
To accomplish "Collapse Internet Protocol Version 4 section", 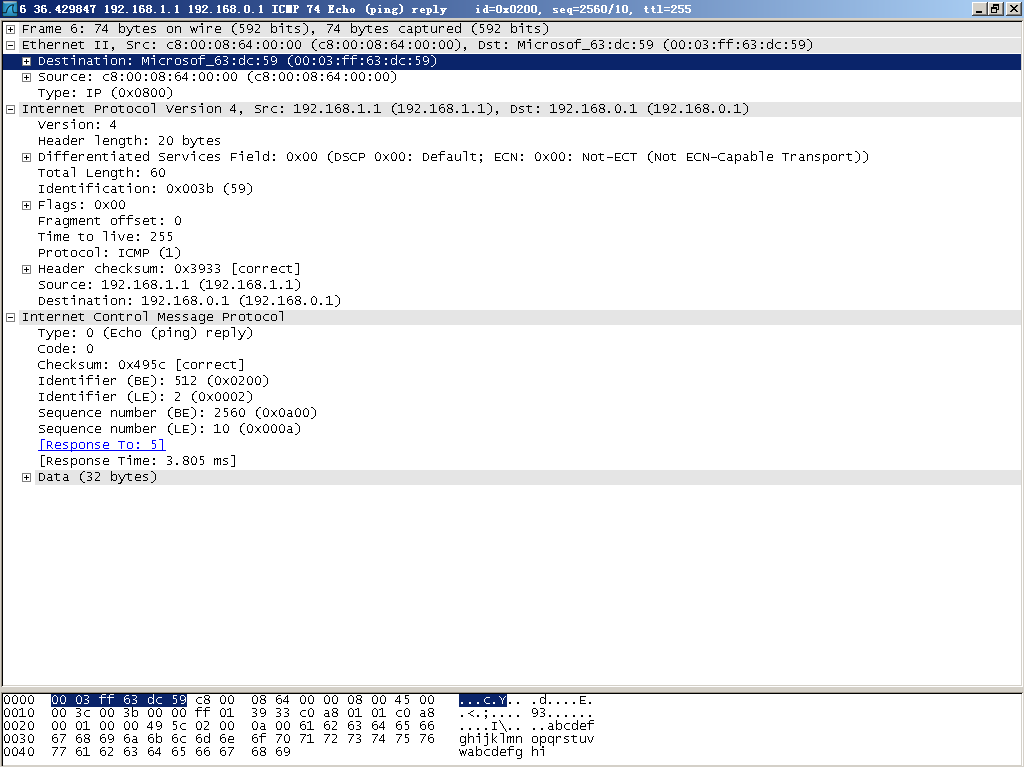I will [x=10, y=109].
